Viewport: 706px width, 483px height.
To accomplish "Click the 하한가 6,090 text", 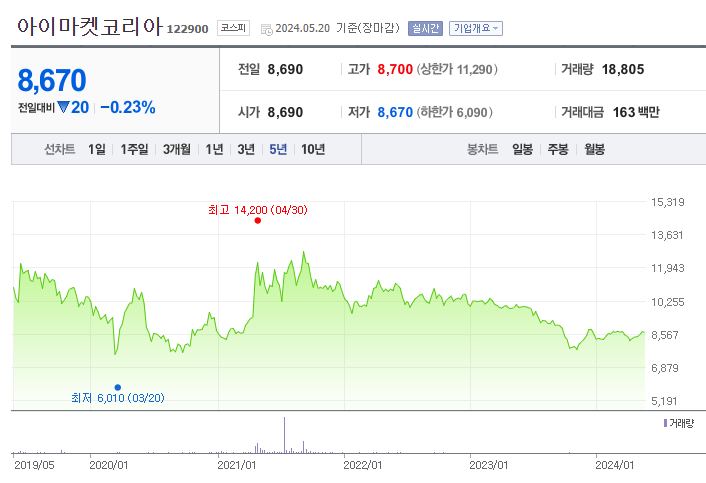I will click(x=455, y=112).
